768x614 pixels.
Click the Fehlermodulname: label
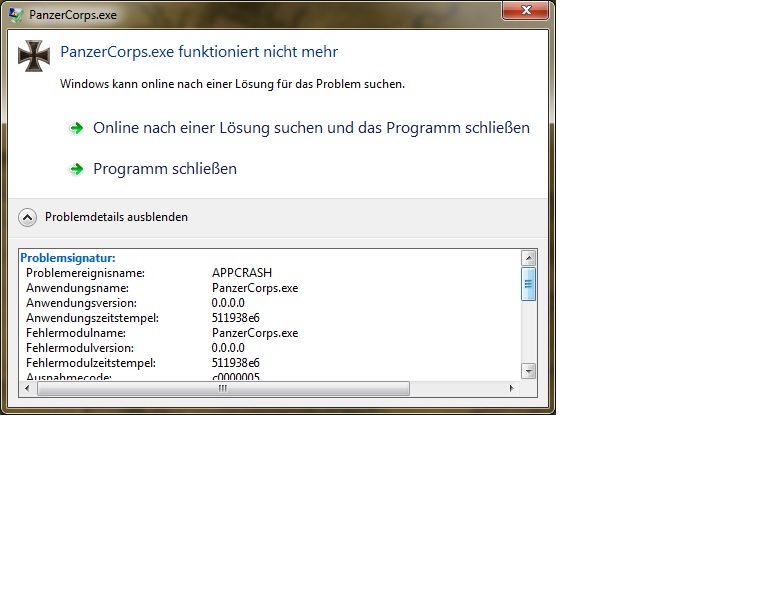(76, 333)
